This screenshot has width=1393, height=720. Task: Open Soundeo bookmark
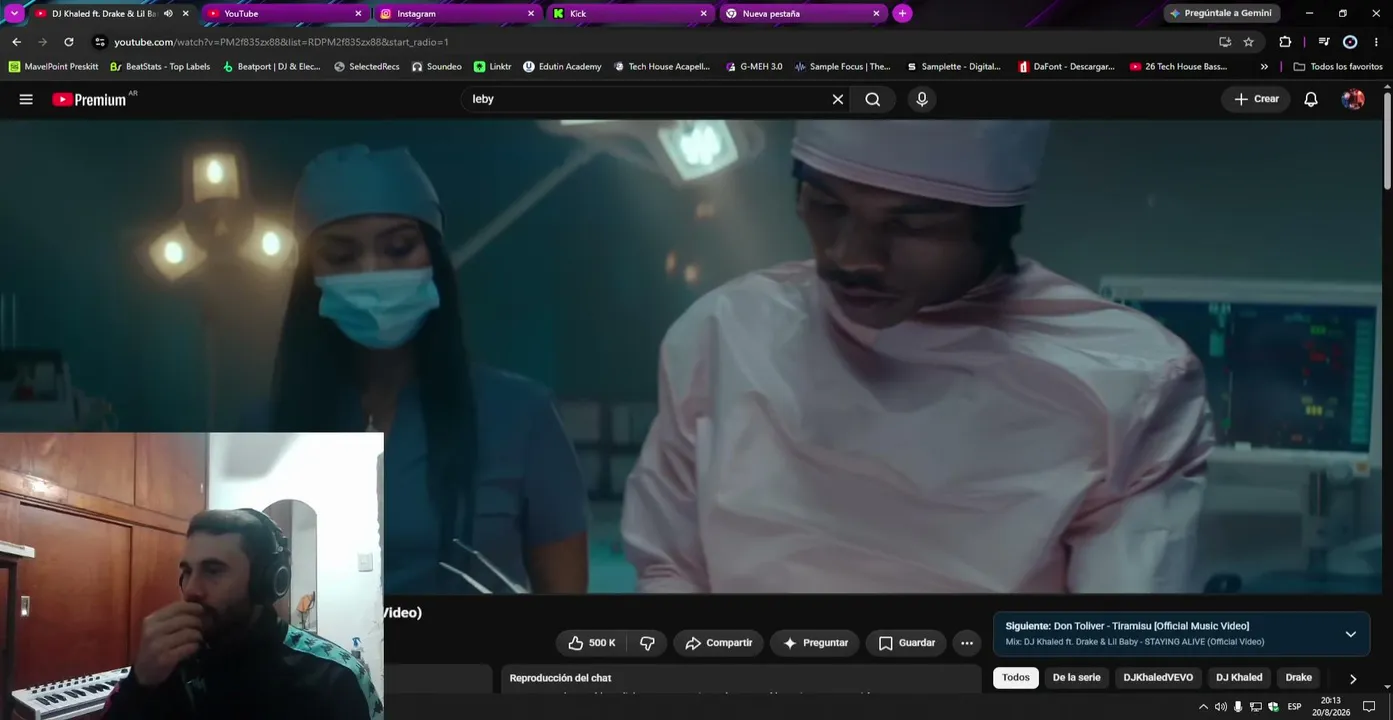437,67
